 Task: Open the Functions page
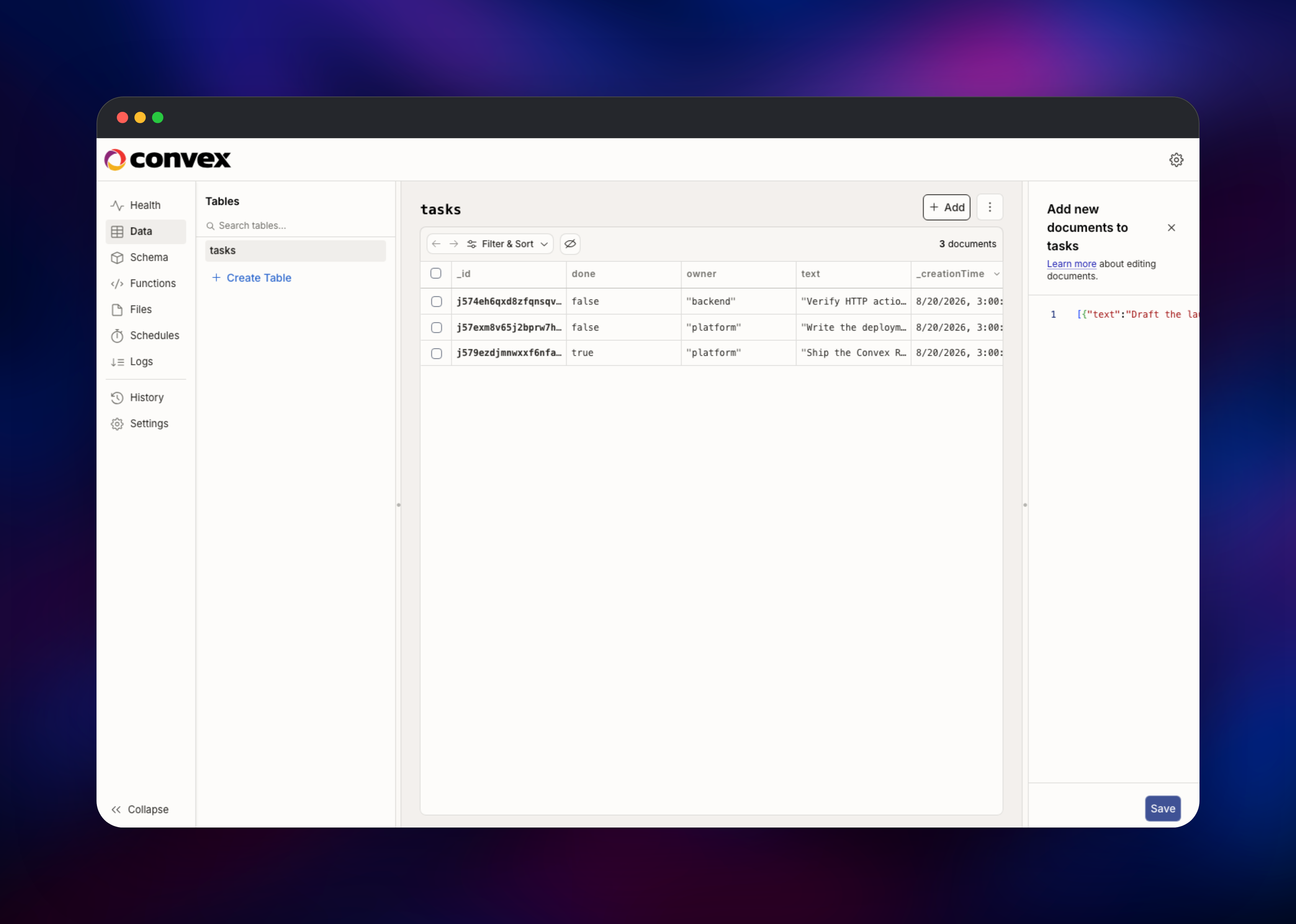(x=146, y=283)
